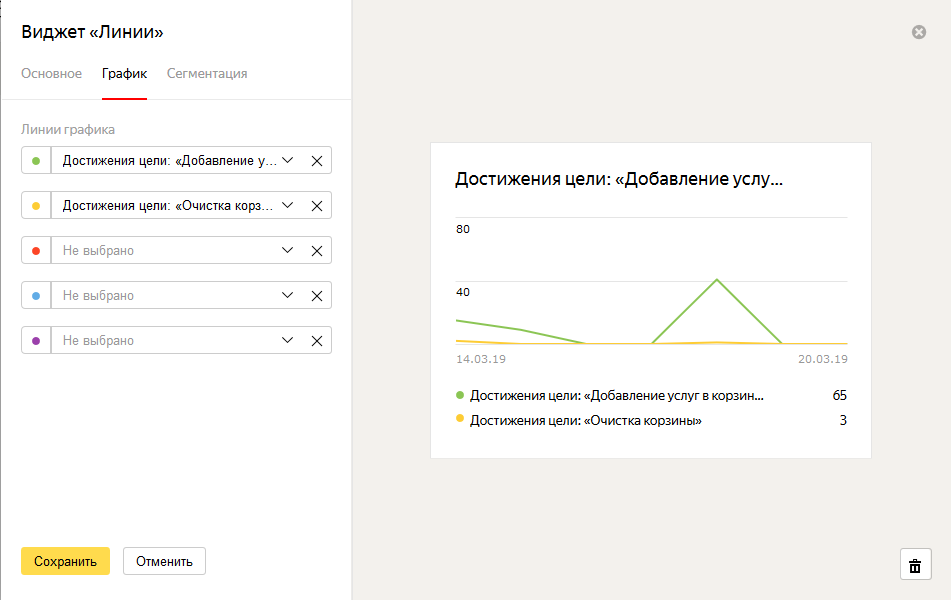
Task: Change the blue line color swatch
Action: [x=36, y=295]
